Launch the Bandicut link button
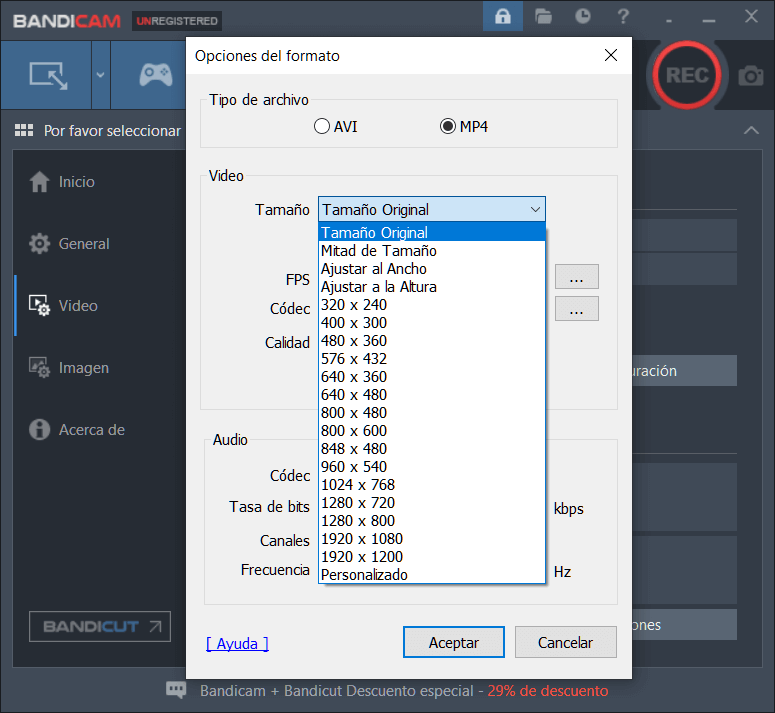Screen dimensions: 775x713 [x=100, y=627]
